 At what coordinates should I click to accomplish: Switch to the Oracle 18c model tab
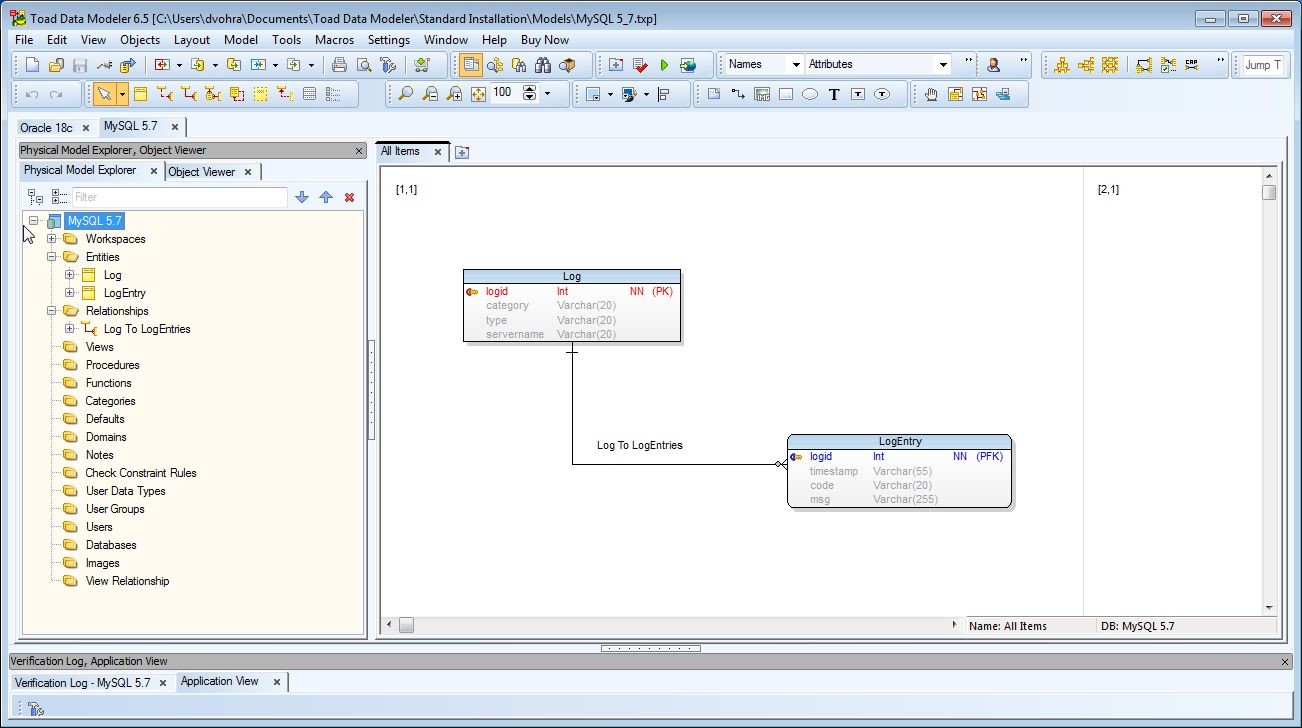click(47, 128)
